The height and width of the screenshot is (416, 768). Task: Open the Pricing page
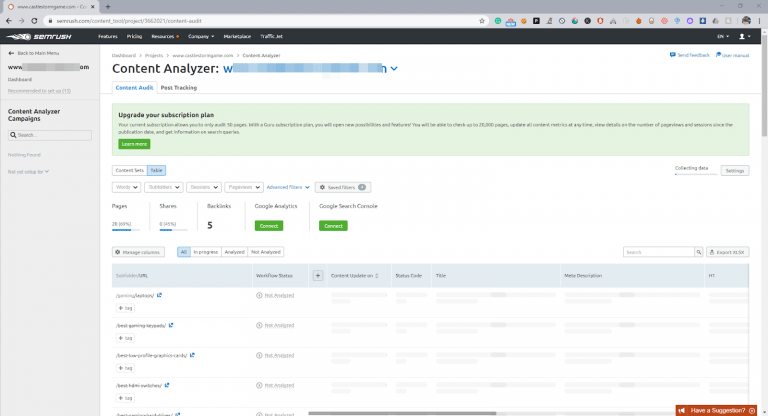click(x=134, y=36)
